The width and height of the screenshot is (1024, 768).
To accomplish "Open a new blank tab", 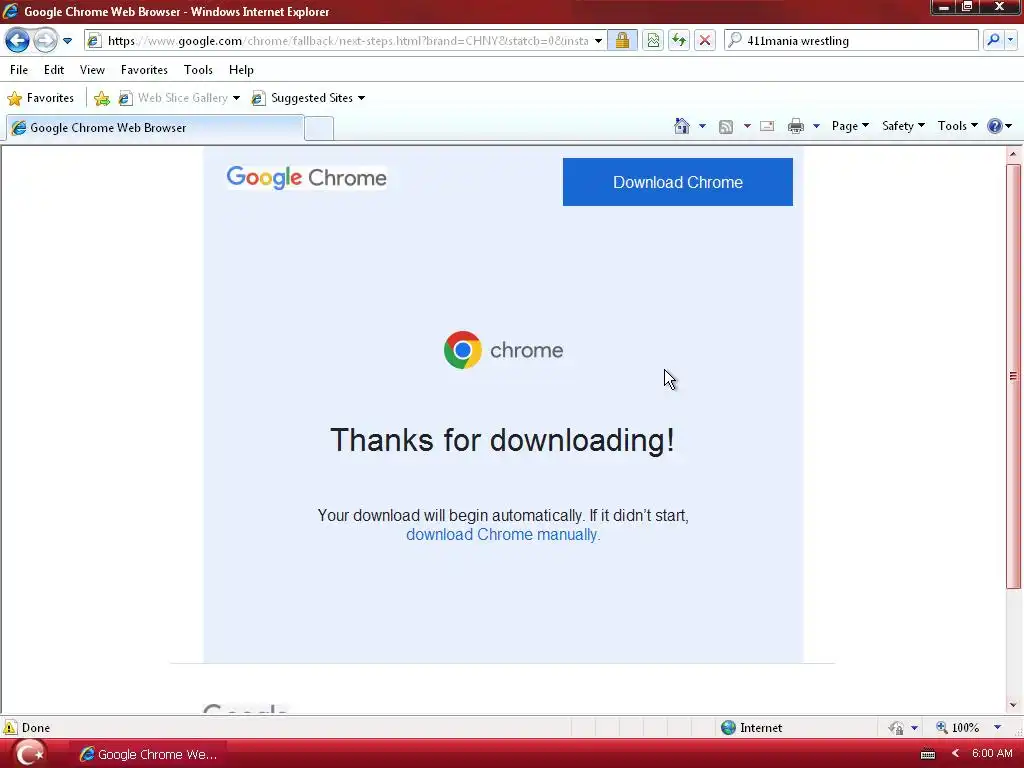I will click(x=319, y=128).
